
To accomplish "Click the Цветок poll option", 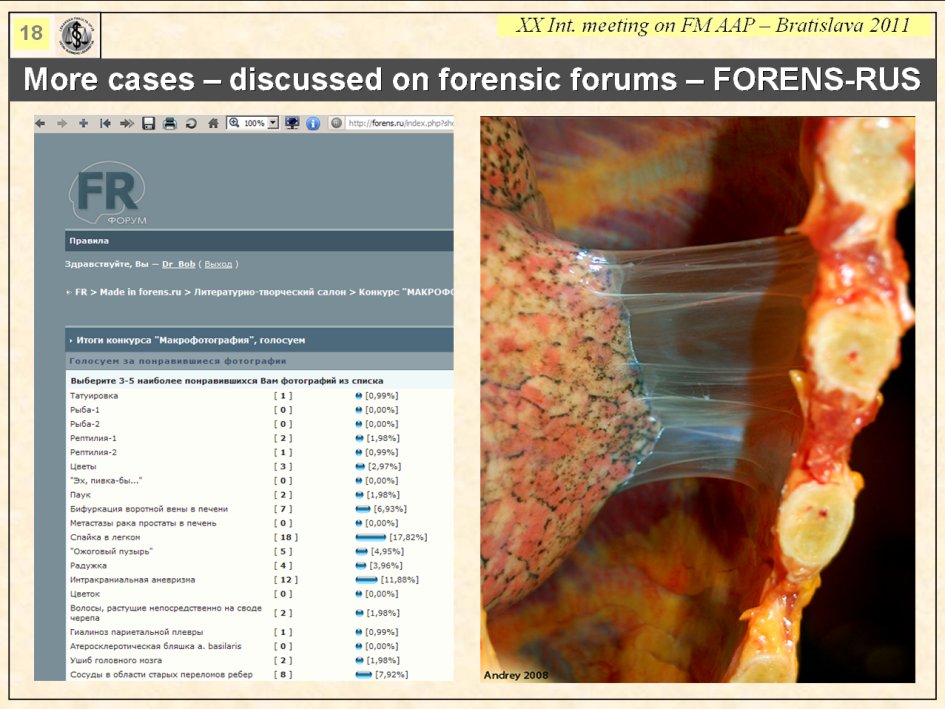I will pyautogui.click(x=84, y=594).
